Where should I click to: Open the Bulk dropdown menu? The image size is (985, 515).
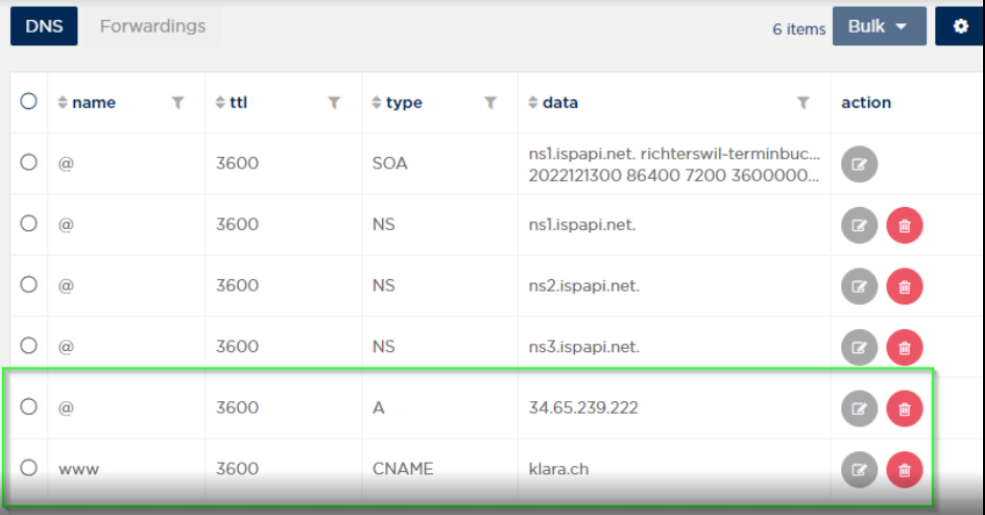coord(879,26)
